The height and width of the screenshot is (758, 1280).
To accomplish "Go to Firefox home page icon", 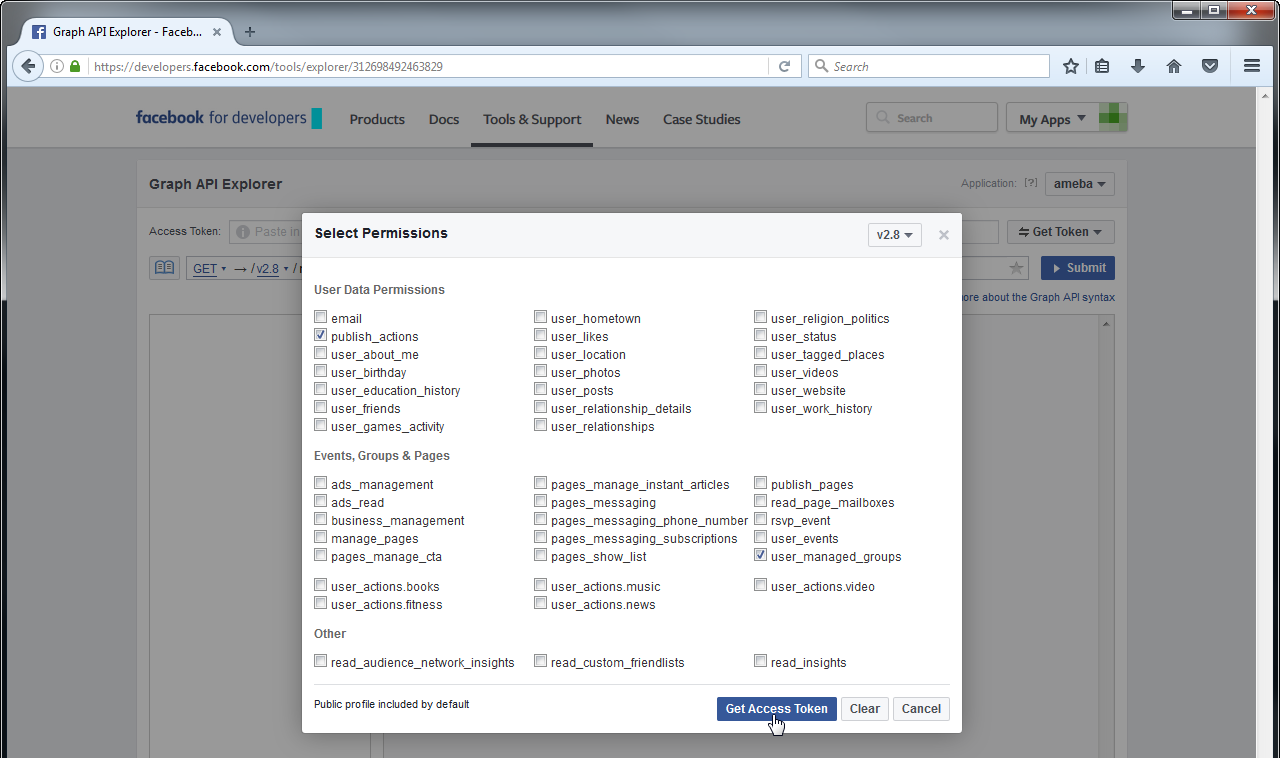I will pyautogui.click(x=1174, y=66).
